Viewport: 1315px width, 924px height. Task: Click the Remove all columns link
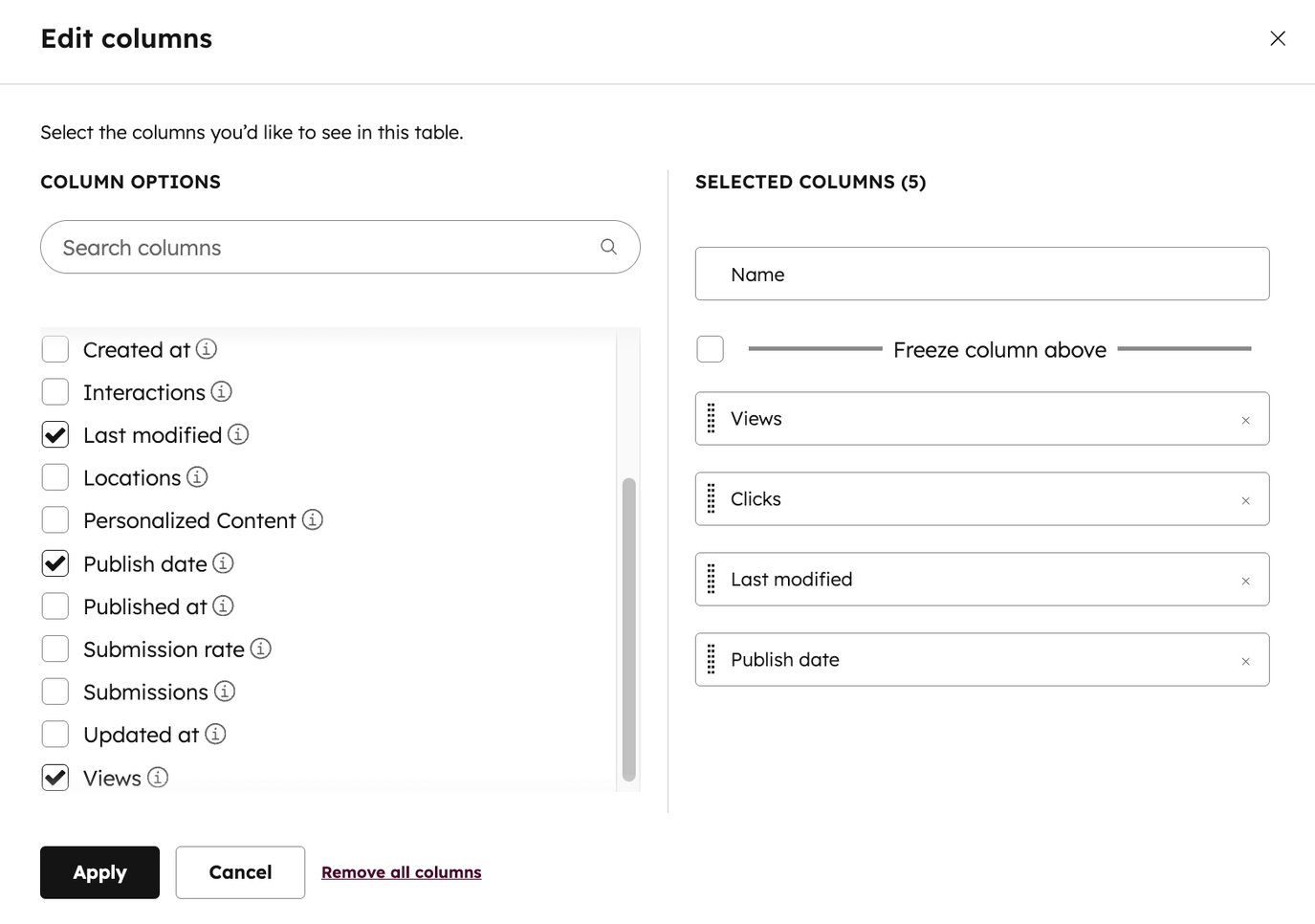[401, 870]
